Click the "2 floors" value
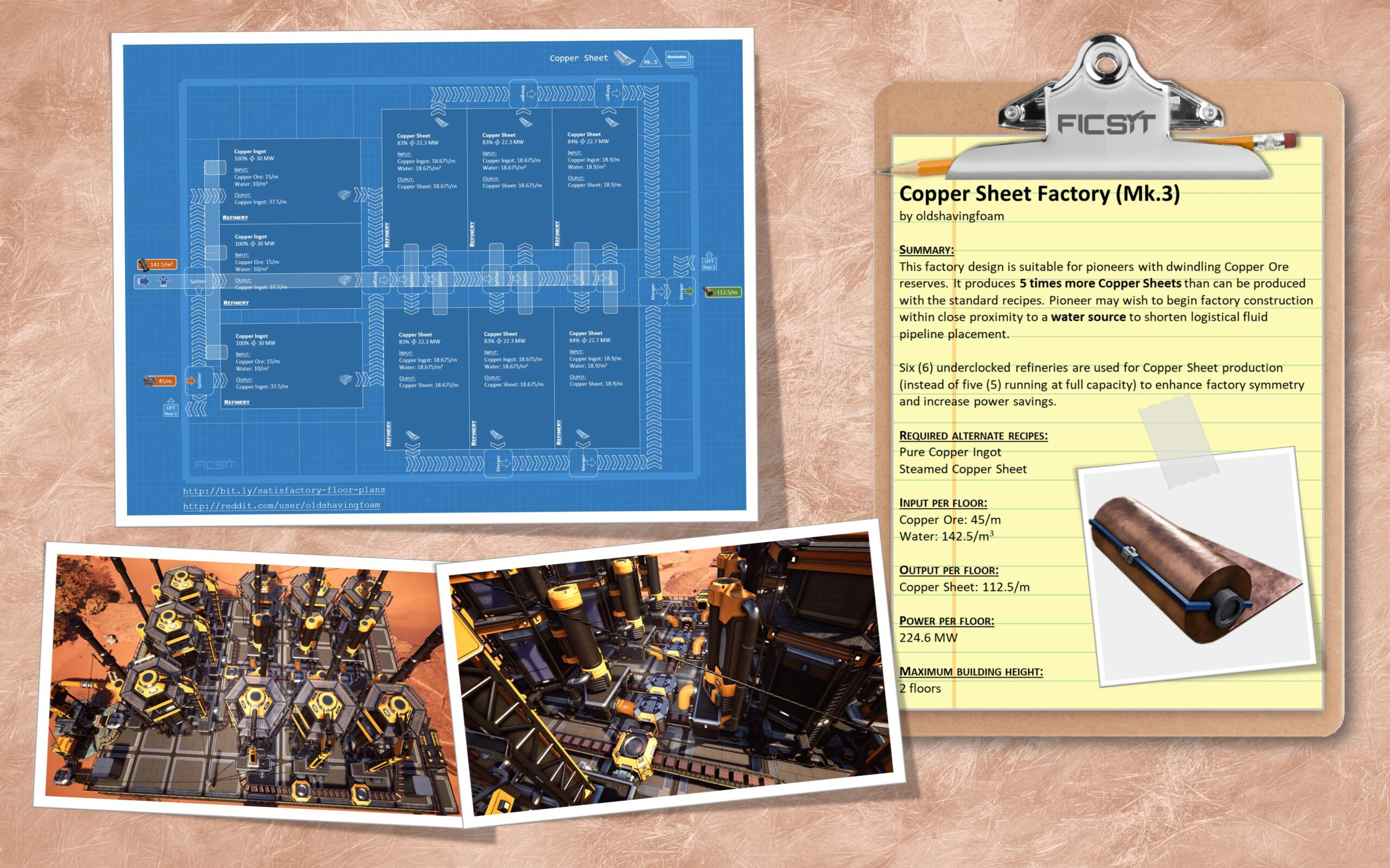The height and width of the screenshot is (868, 1390). pos(920,688)
